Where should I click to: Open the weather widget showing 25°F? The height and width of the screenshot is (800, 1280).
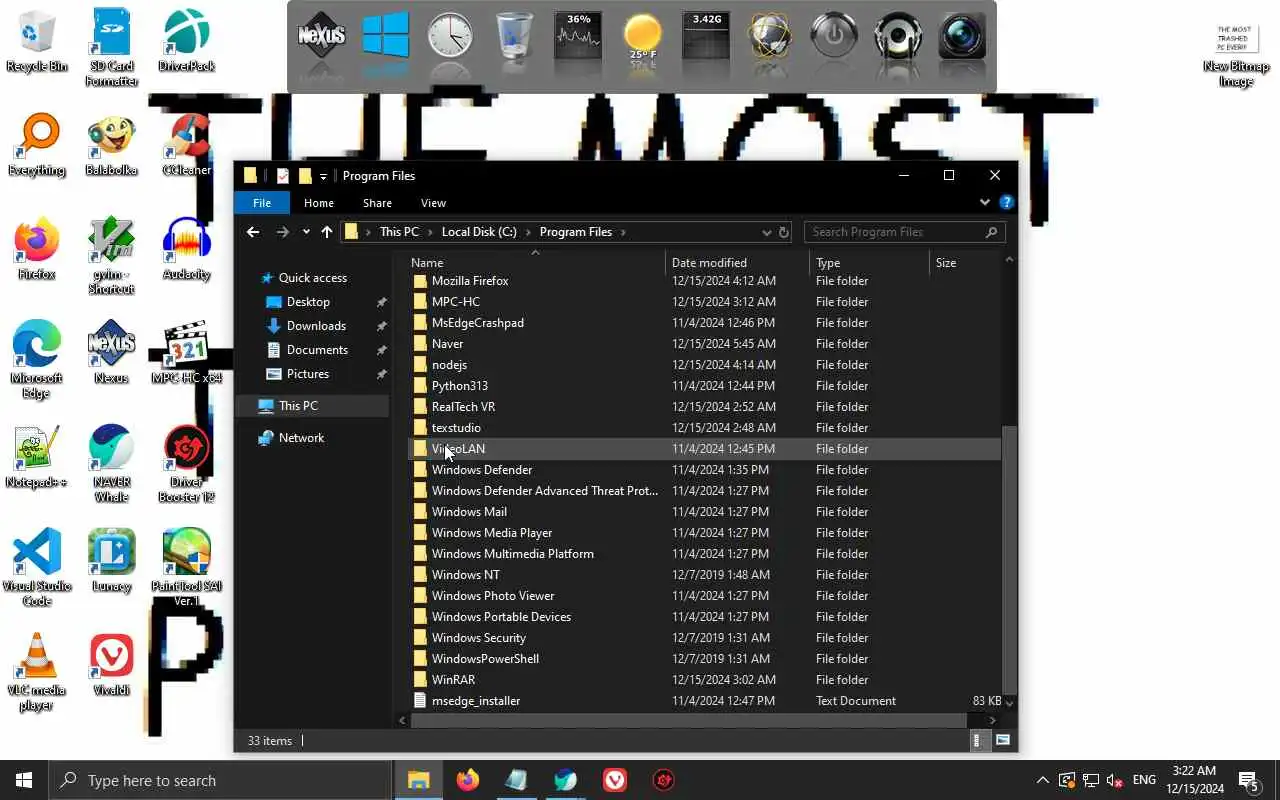pyautogui.click(x=642, y=37)
